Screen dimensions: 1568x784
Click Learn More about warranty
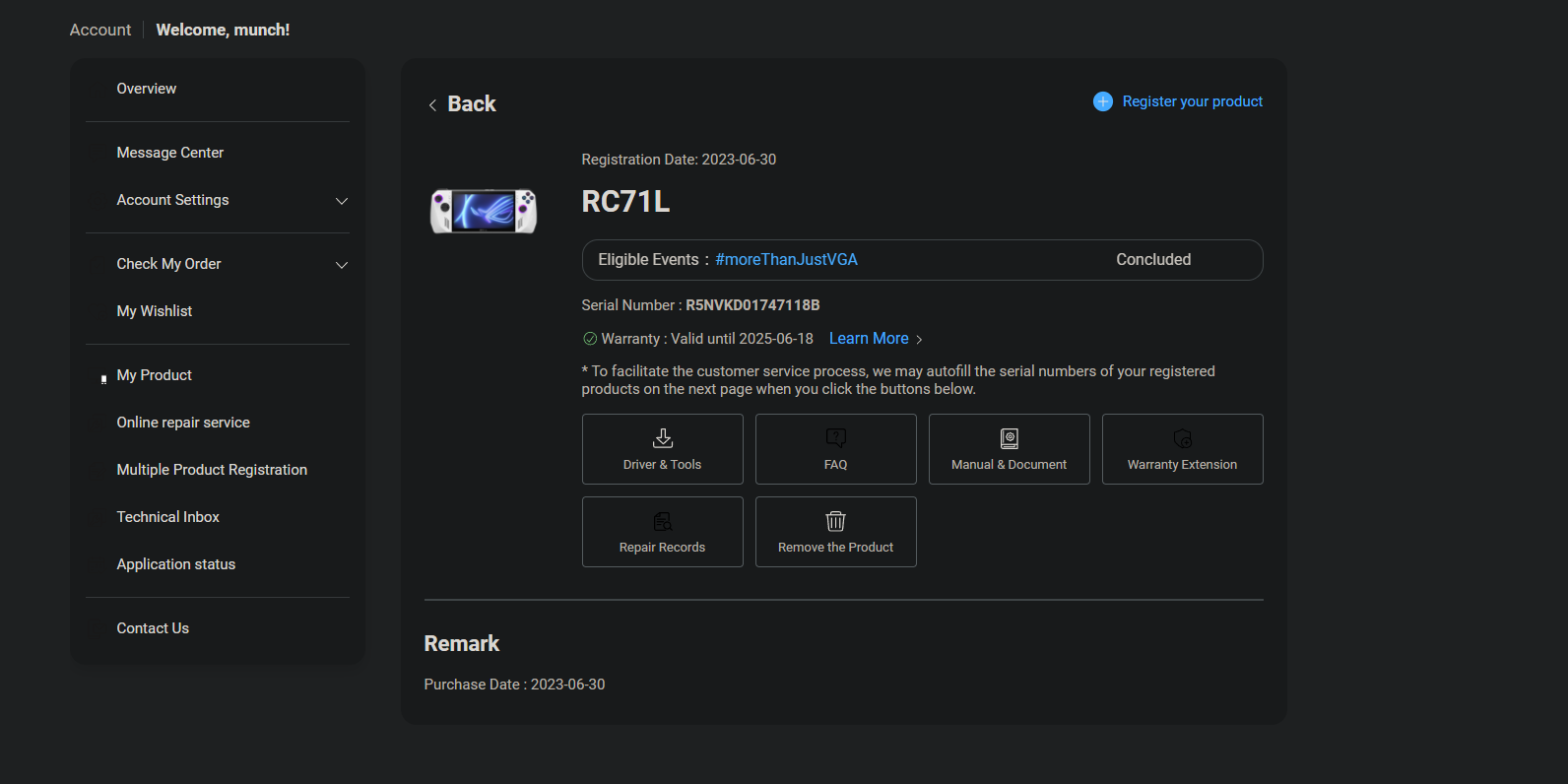869,339
